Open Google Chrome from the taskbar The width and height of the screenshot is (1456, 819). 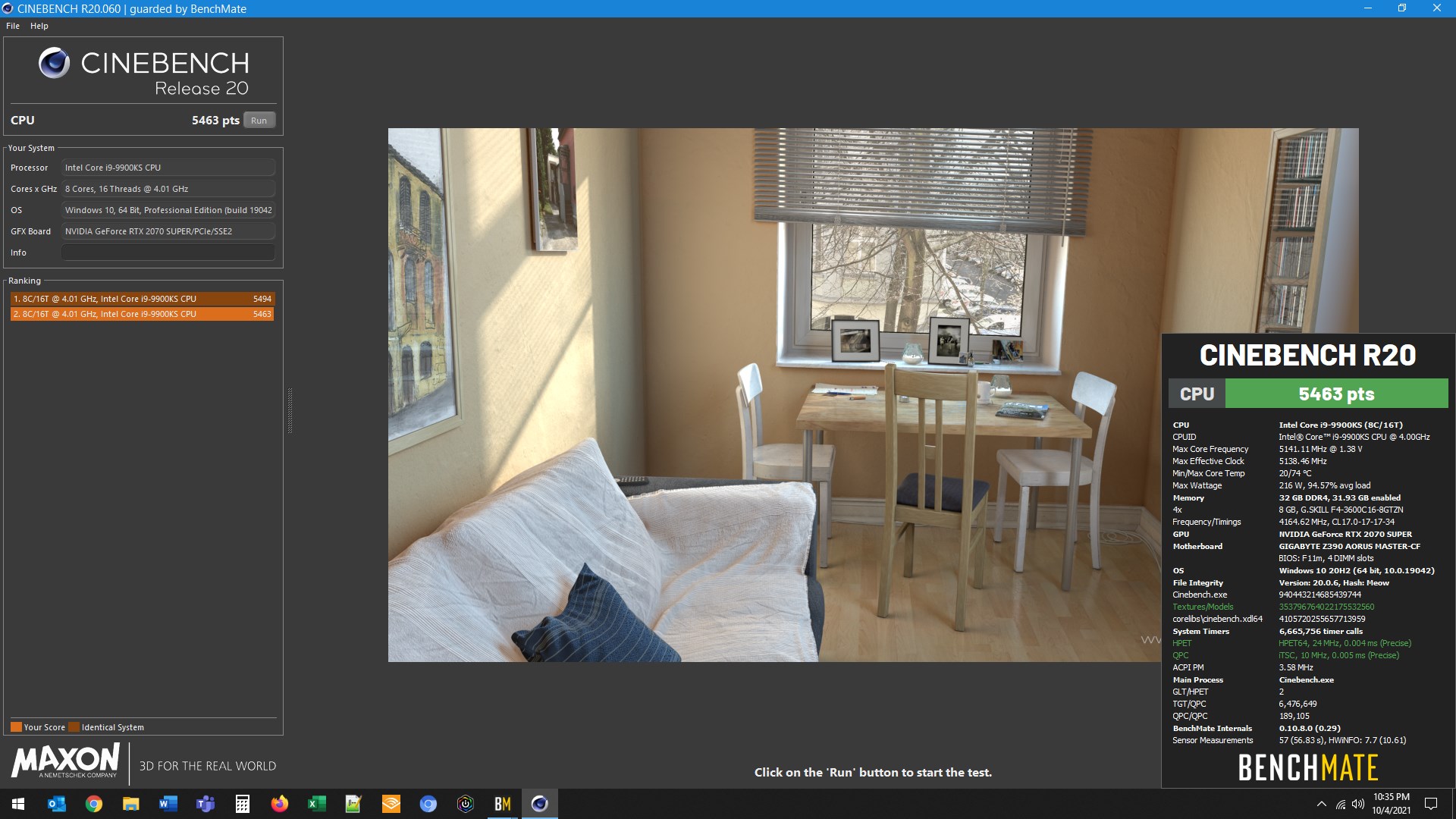(x=94, y=804)
